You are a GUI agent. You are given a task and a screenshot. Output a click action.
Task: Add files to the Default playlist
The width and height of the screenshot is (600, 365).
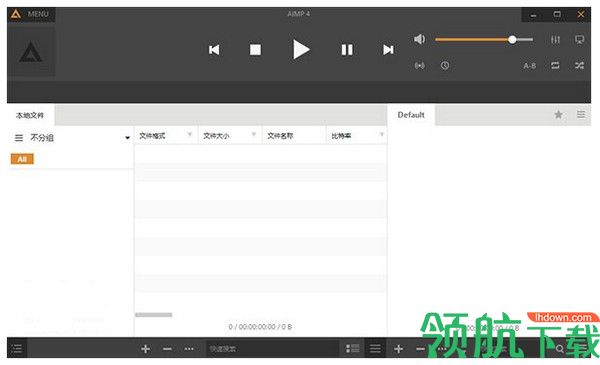(x=398, y=349)
